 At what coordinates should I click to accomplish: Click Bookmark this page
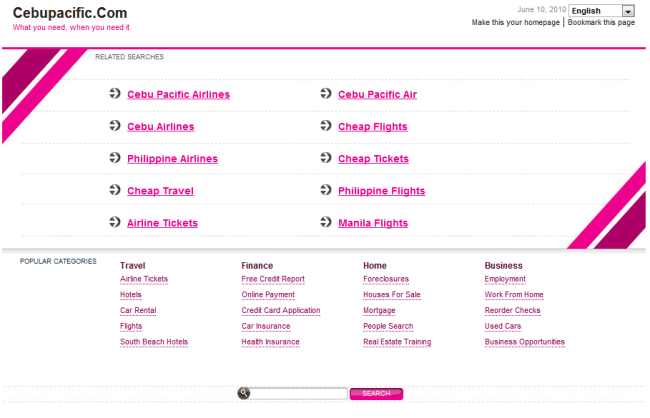(601, 22)
